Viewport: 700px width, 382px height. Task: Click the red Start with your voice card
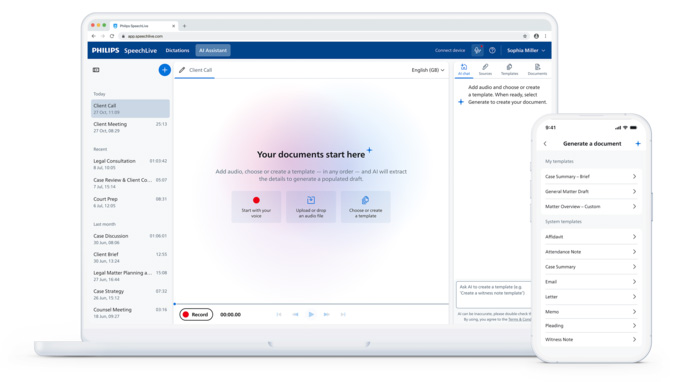[256, 207]
